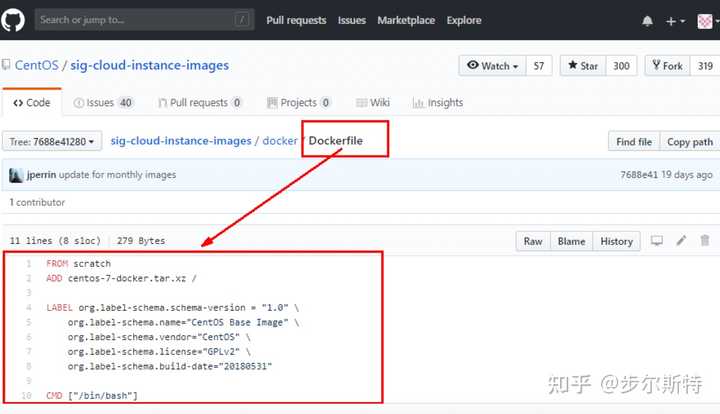This screenshot has height=414, width=720.
Task: Click the ADD centos-7-docker.tar.xz line
Action: [x=121, y=278]
